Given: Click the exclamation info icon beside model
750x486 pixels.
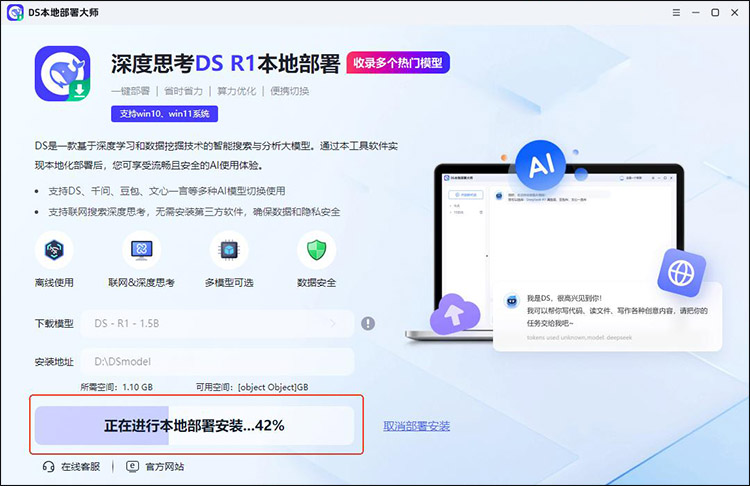Looking at the screenshot, I should click(368, 324).
